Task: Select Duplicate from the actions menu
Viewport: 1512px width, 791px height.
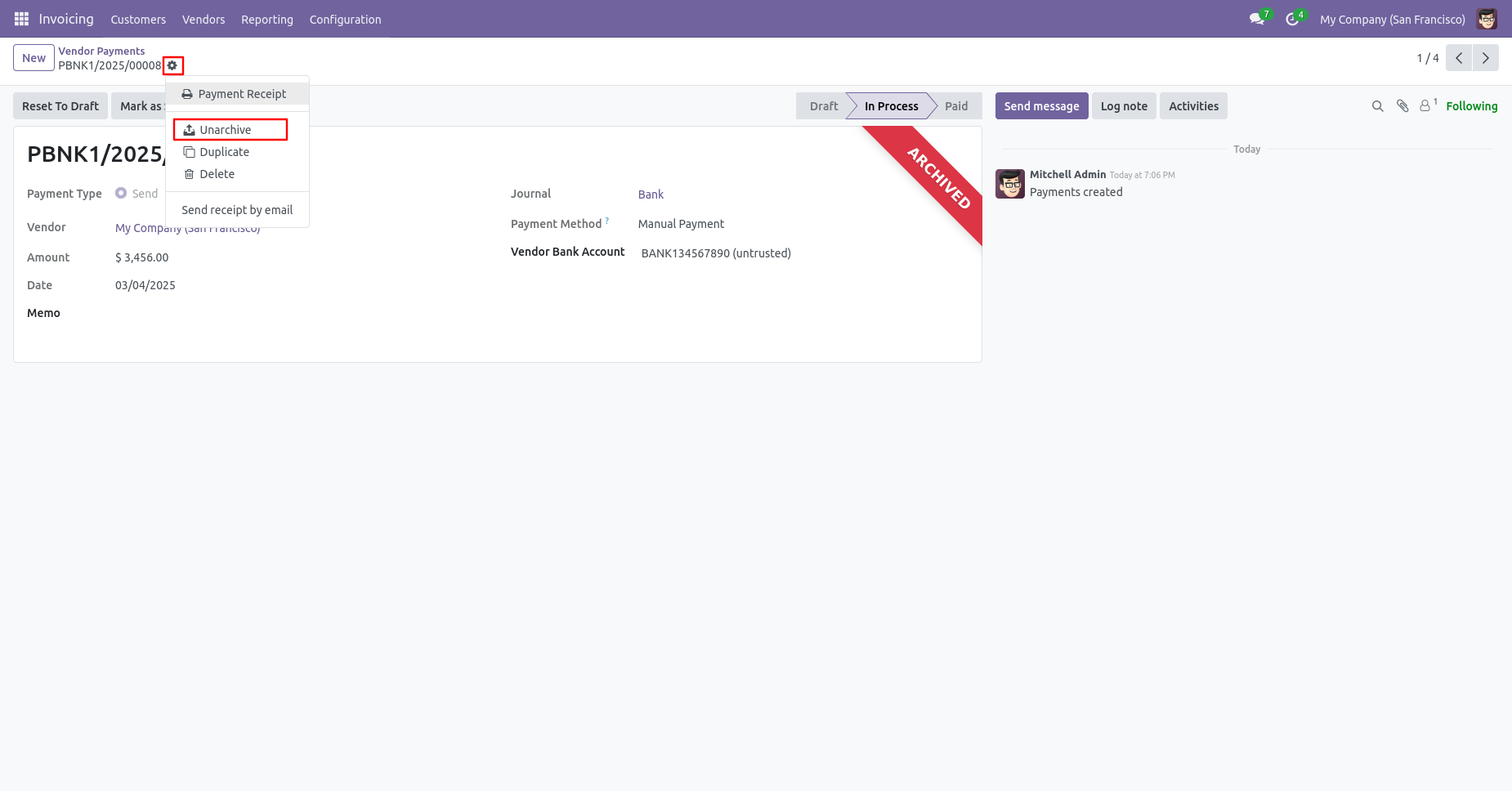Action: [x=237, y=152]
